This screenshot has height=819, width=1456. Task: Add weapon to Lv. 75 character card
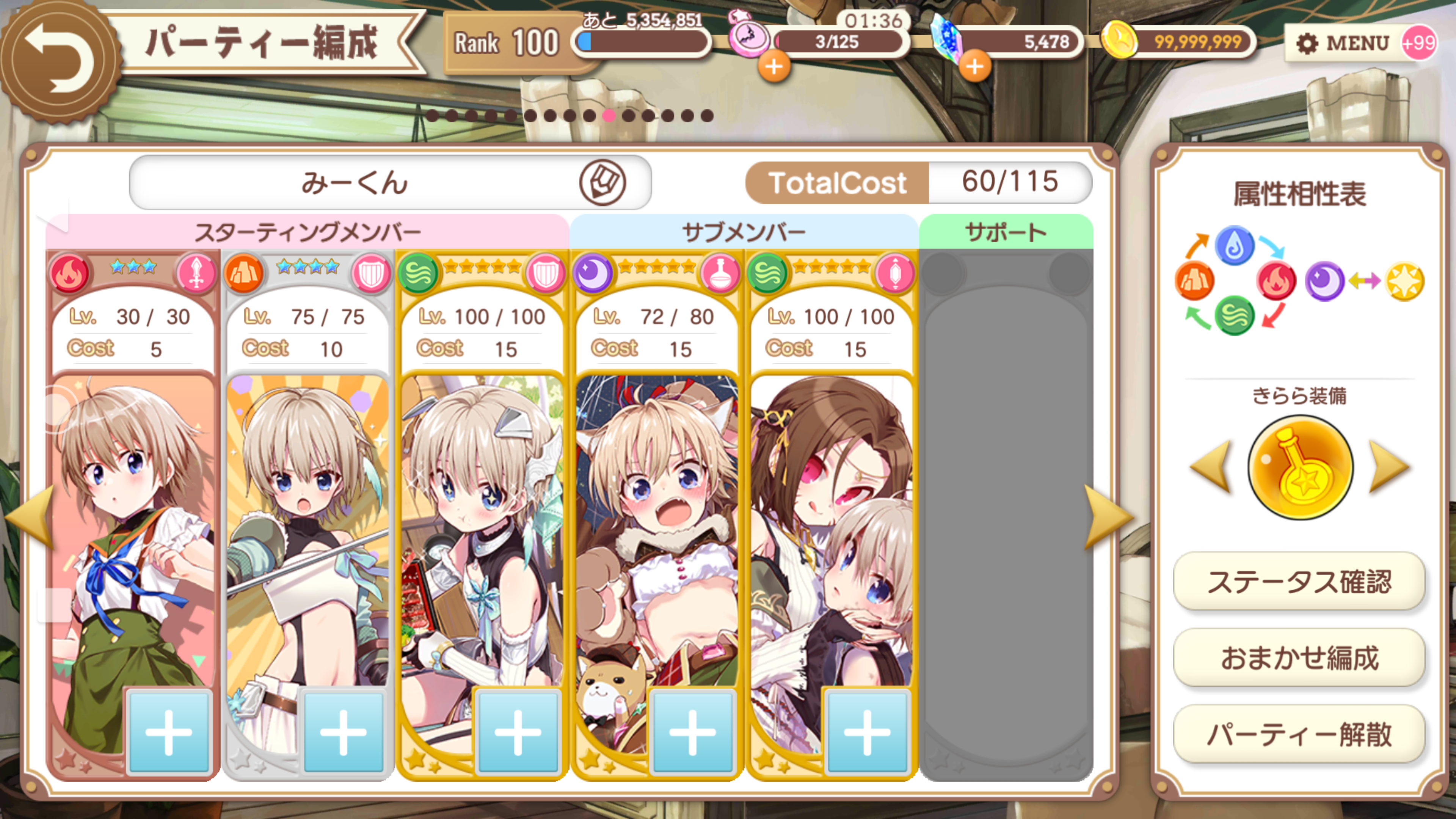343,732
